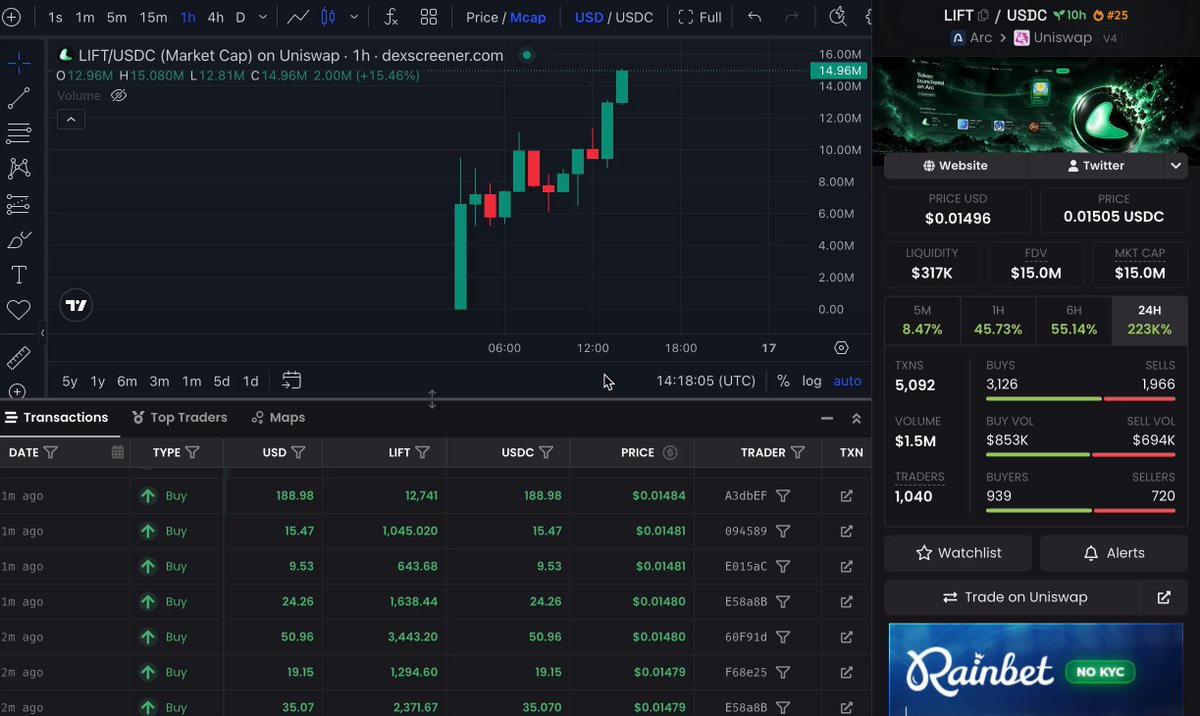The height and width of the screenshot is (716, 1200).
Task: Toggle Full screen chart mode
Action: coord(700,17)
